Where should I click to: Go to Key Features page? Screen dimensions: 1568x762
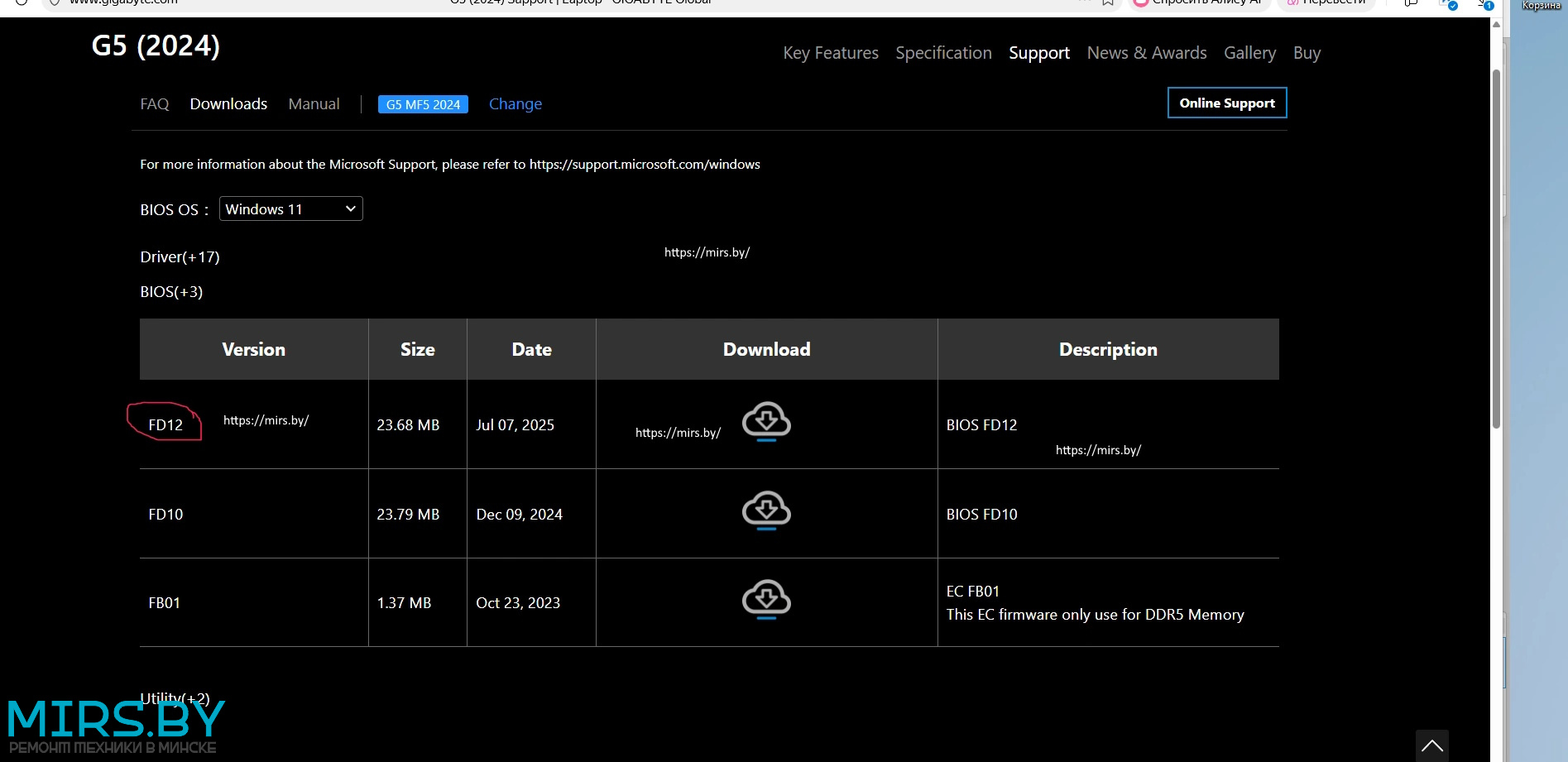[830, 53]
